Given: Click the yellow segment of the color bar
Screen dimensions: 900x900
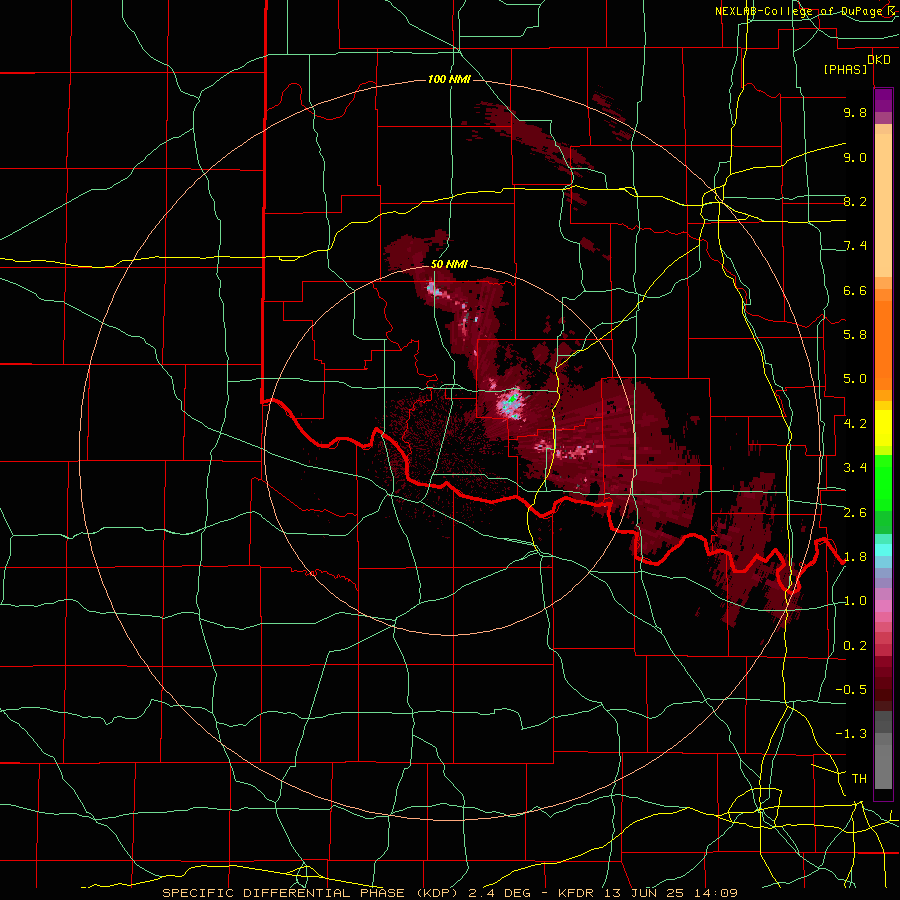Looking at the screenshot, I should (883, 428).
